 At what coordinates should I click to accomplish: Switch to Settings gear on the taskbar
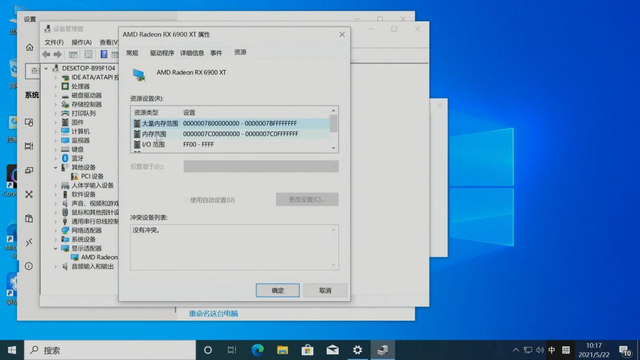[x=358, y=350]
